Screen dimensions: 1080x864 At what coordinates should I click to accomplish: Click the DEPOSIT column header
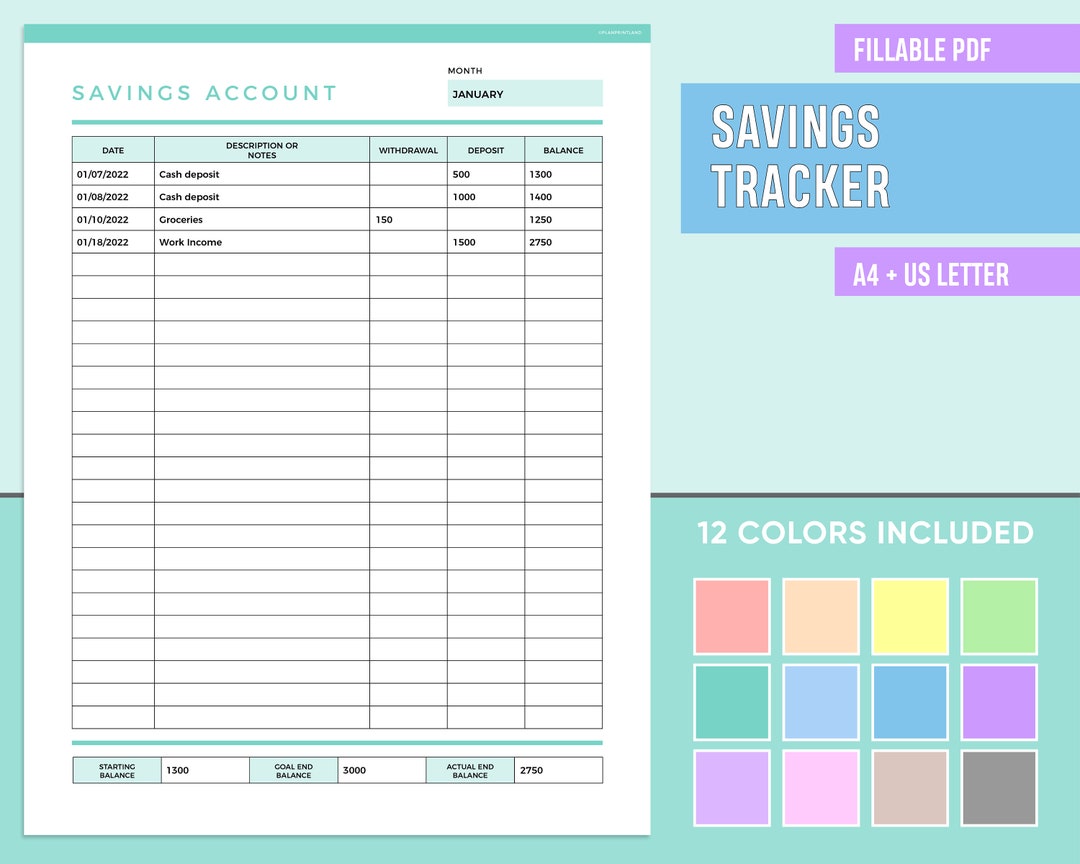(486, 149)
